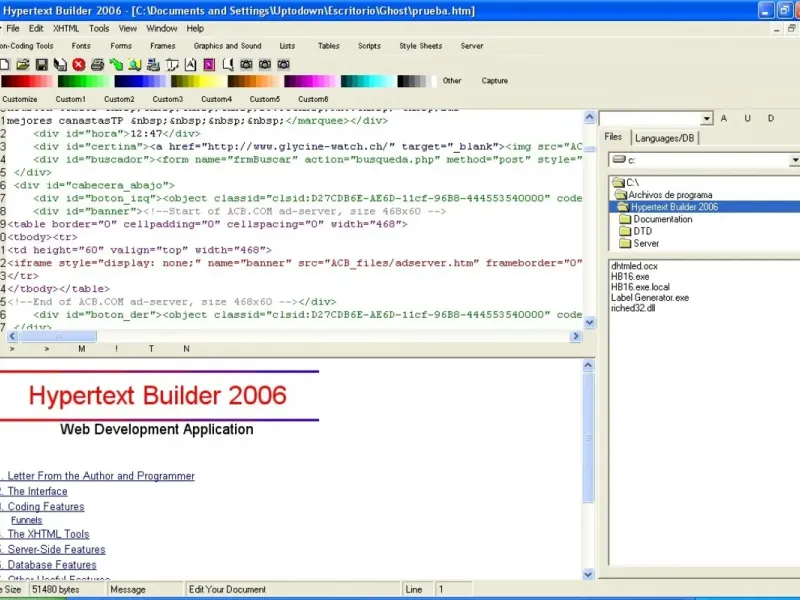Save the document with the floppy disk icon
The height and width of the screenshot is (600, 800).
click(x=41, y=65)
